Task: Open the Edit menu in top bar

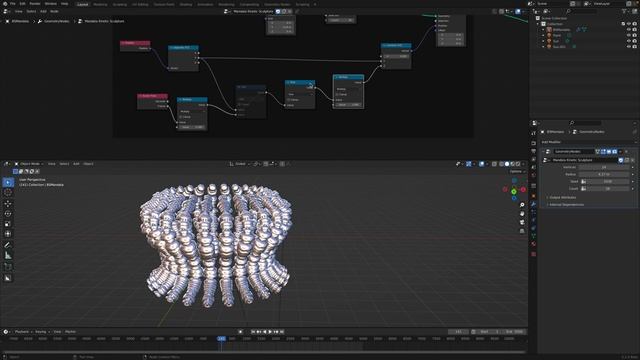Action: [x=22, y=4]
